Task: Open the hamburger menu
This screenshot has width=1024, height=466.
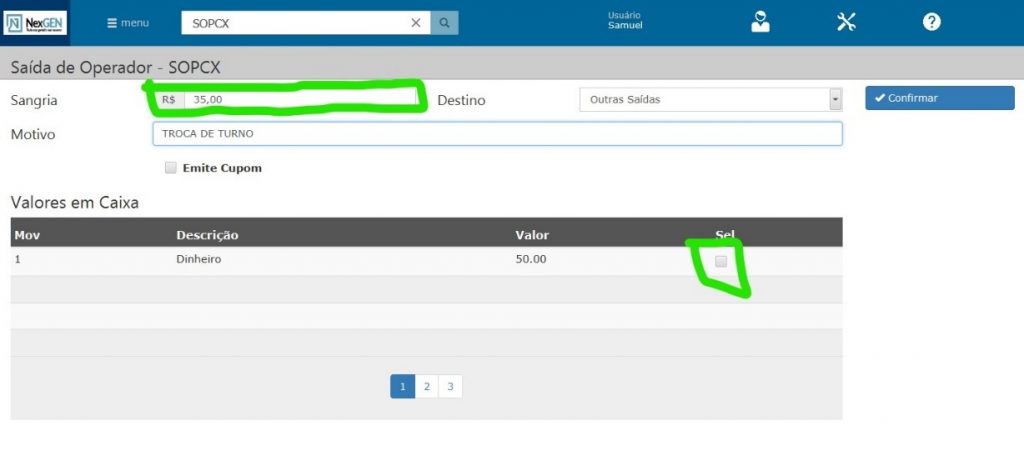Action: 128,23
